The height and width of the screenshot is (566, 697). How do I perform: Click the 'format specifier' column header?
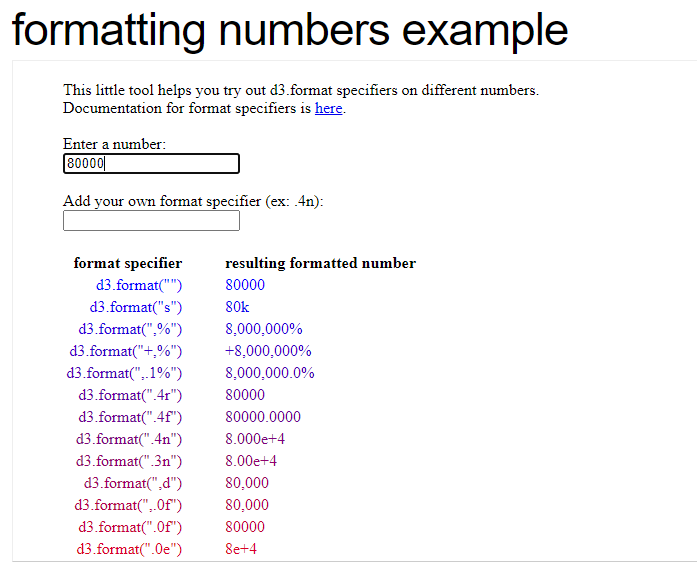pyautogui.click(x=128, y=263)
